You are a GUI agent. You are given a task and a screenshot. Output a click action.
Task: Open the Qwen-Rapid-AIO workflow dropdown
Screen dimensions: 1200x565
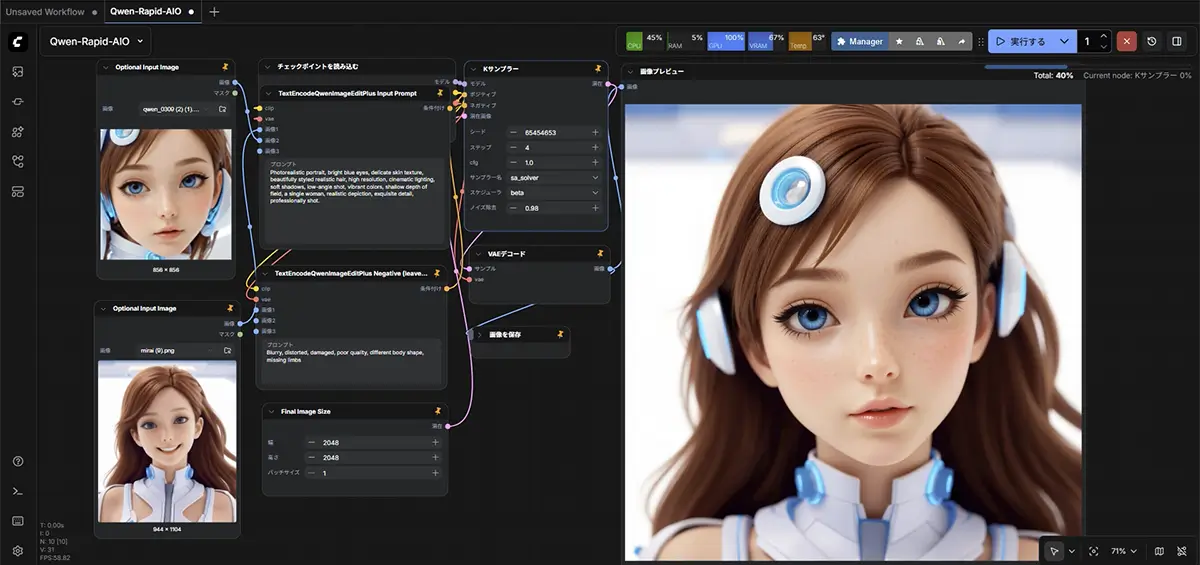pyautogui.click(x=96, y=42)
